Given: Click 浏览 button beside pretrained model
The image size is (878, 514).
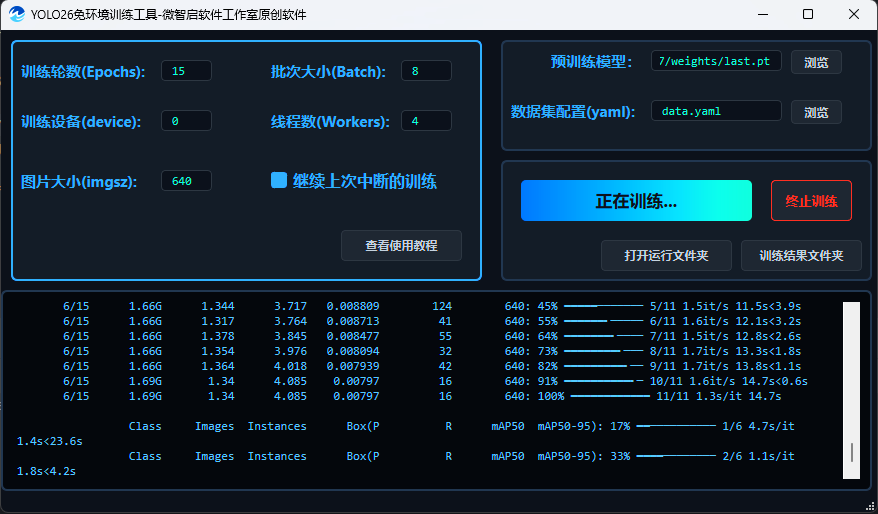Looking at the screenshot, I should pyautogui.click(x=816, y=62).
